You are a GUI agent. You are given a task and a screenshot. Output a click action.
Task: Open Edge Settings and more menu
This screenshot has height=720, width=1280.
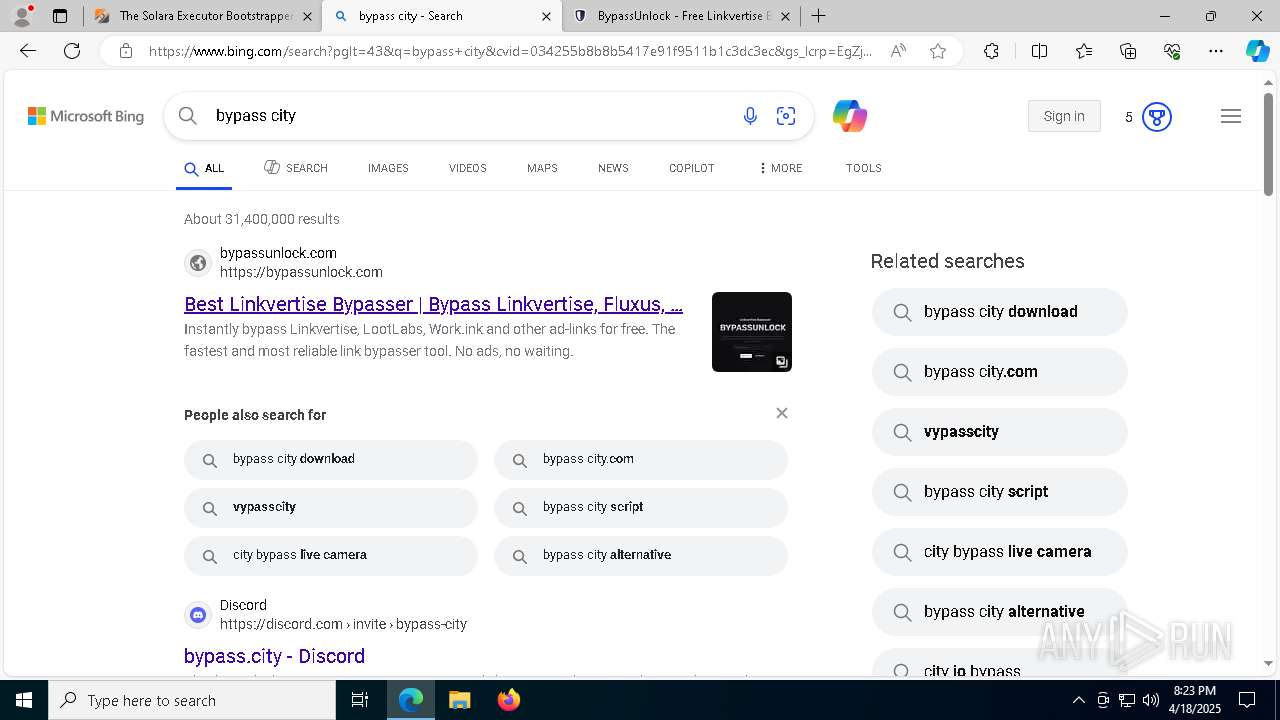(1216, 51)
